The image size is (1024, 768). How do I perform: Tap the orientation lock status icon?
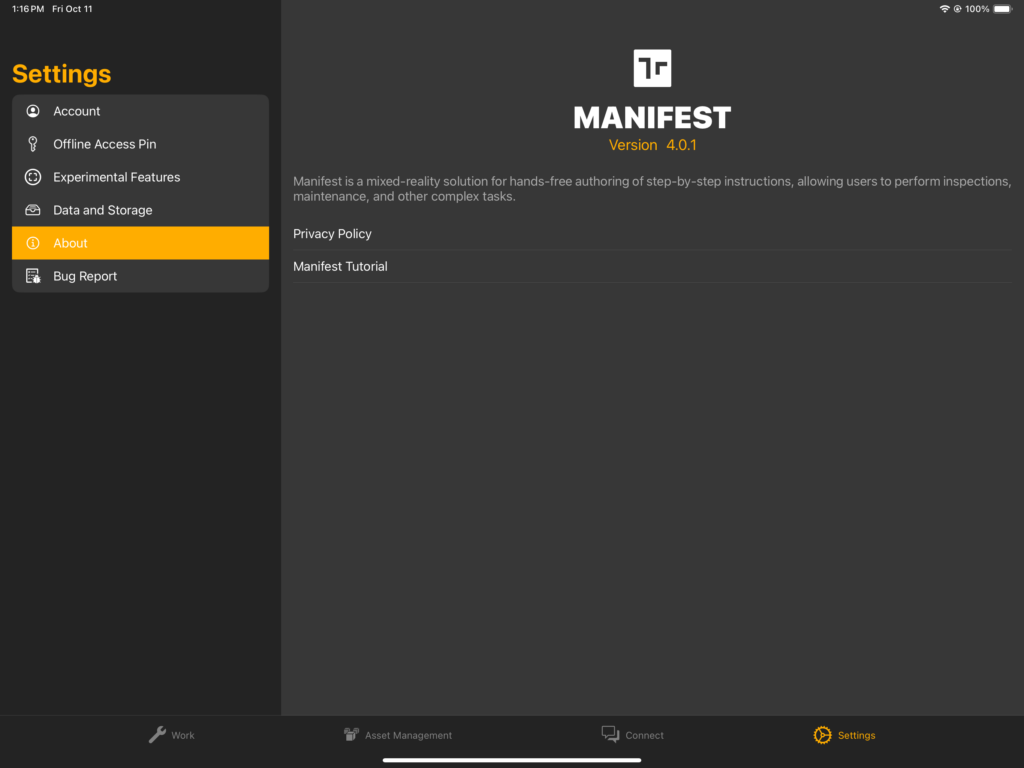pyautogui.click(x=957, y=9)
